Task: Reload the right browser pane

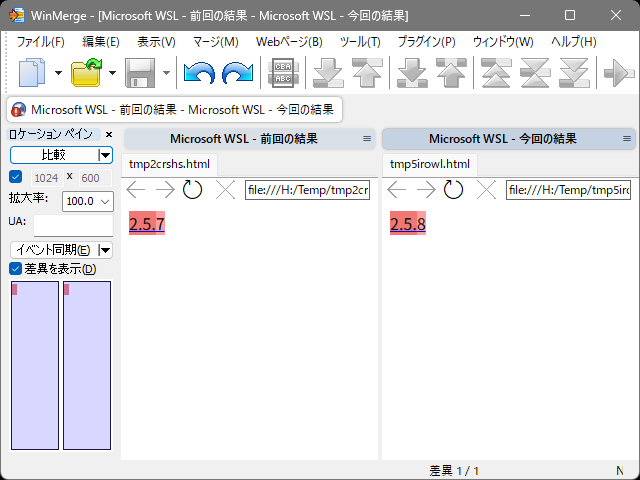Action: pos(453,190)
